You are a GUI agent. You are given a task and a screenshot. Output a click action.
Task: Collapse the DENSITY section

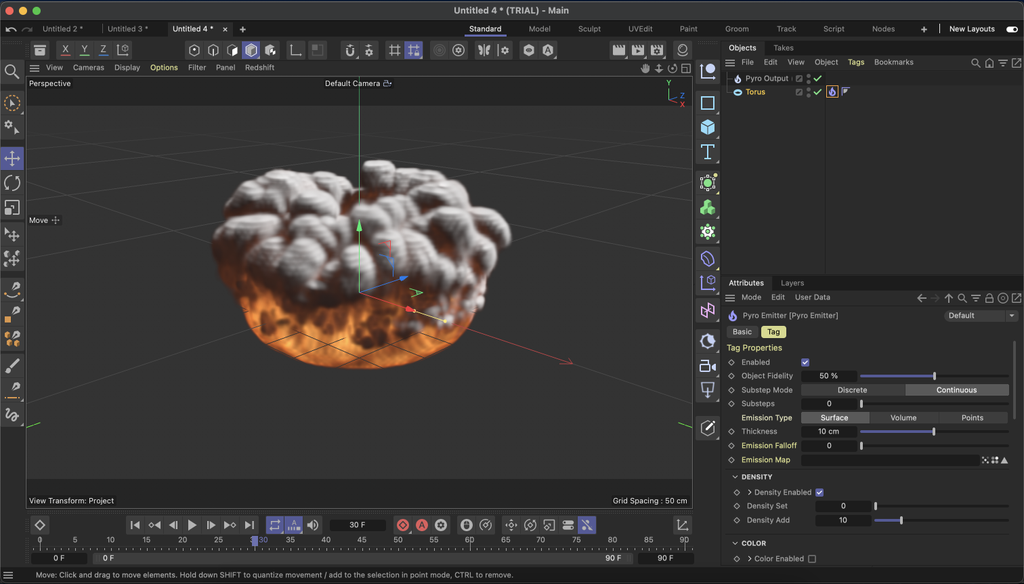736,477
